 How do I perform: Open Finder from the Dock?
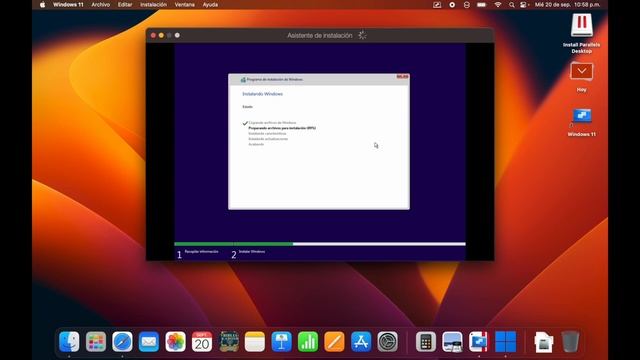pos(69,341)
